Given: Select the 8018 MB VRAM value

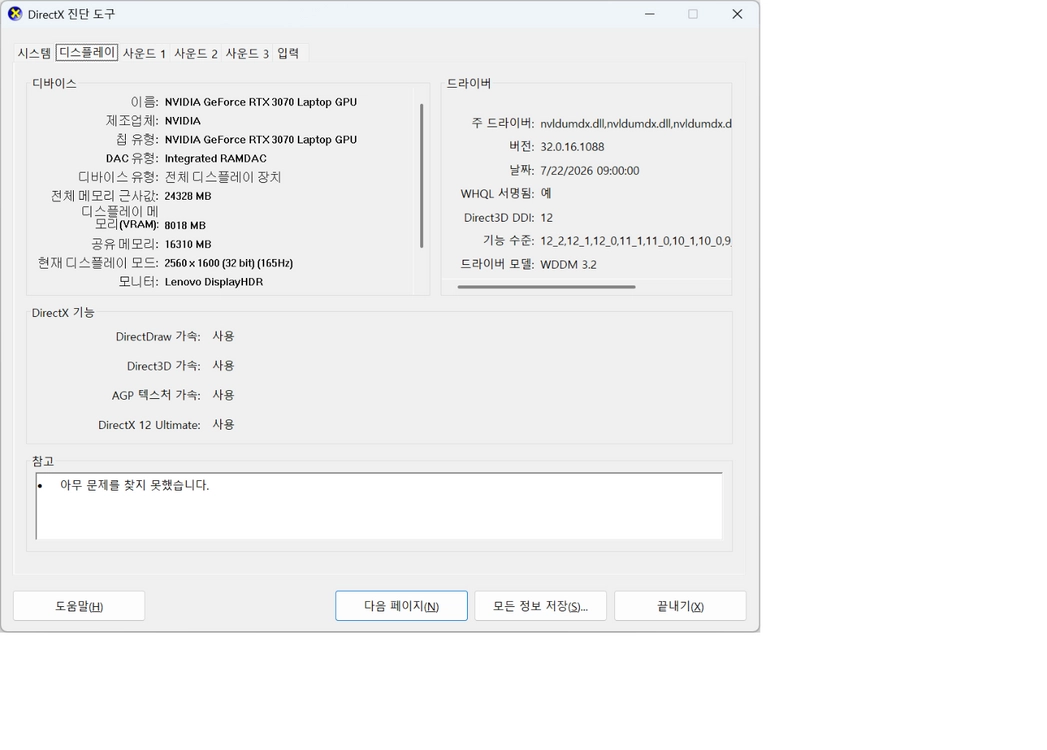Looking at the screenshot, I should coord(185,225).
